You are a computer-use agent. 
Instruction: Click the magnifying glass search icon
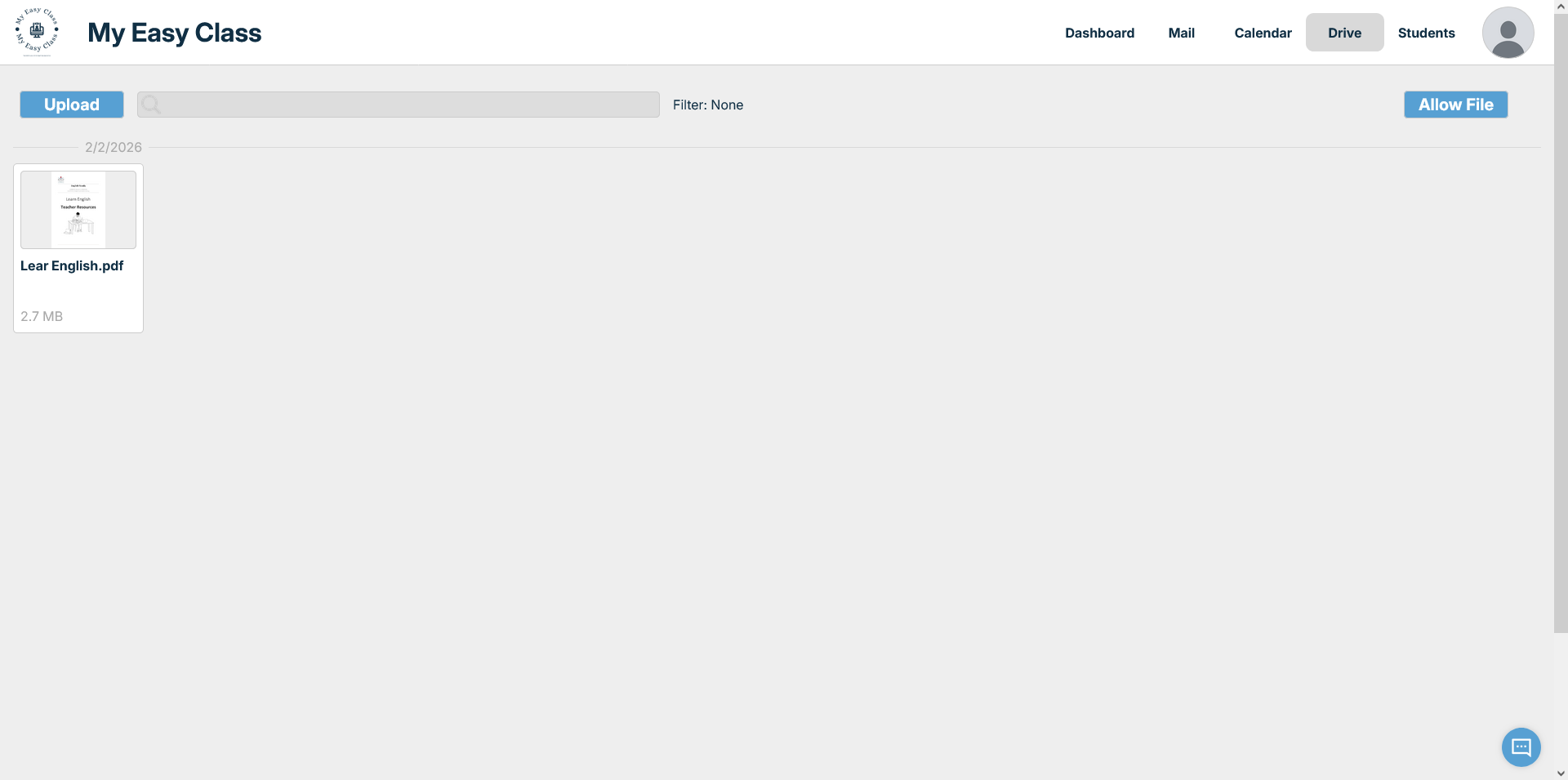coord(151,105)
